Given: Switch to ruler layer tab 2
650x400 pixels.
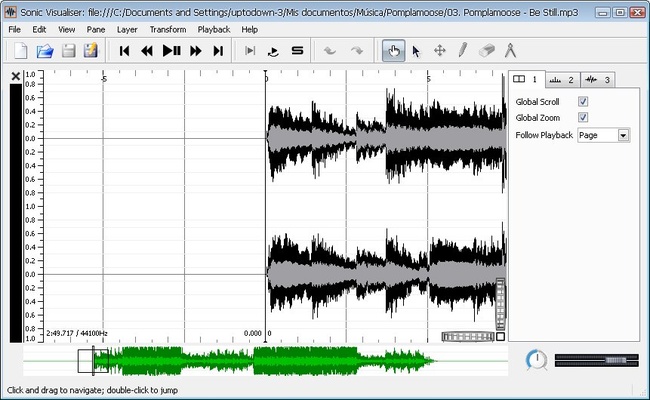Looking at the screenshot, I should click(563, 80).
